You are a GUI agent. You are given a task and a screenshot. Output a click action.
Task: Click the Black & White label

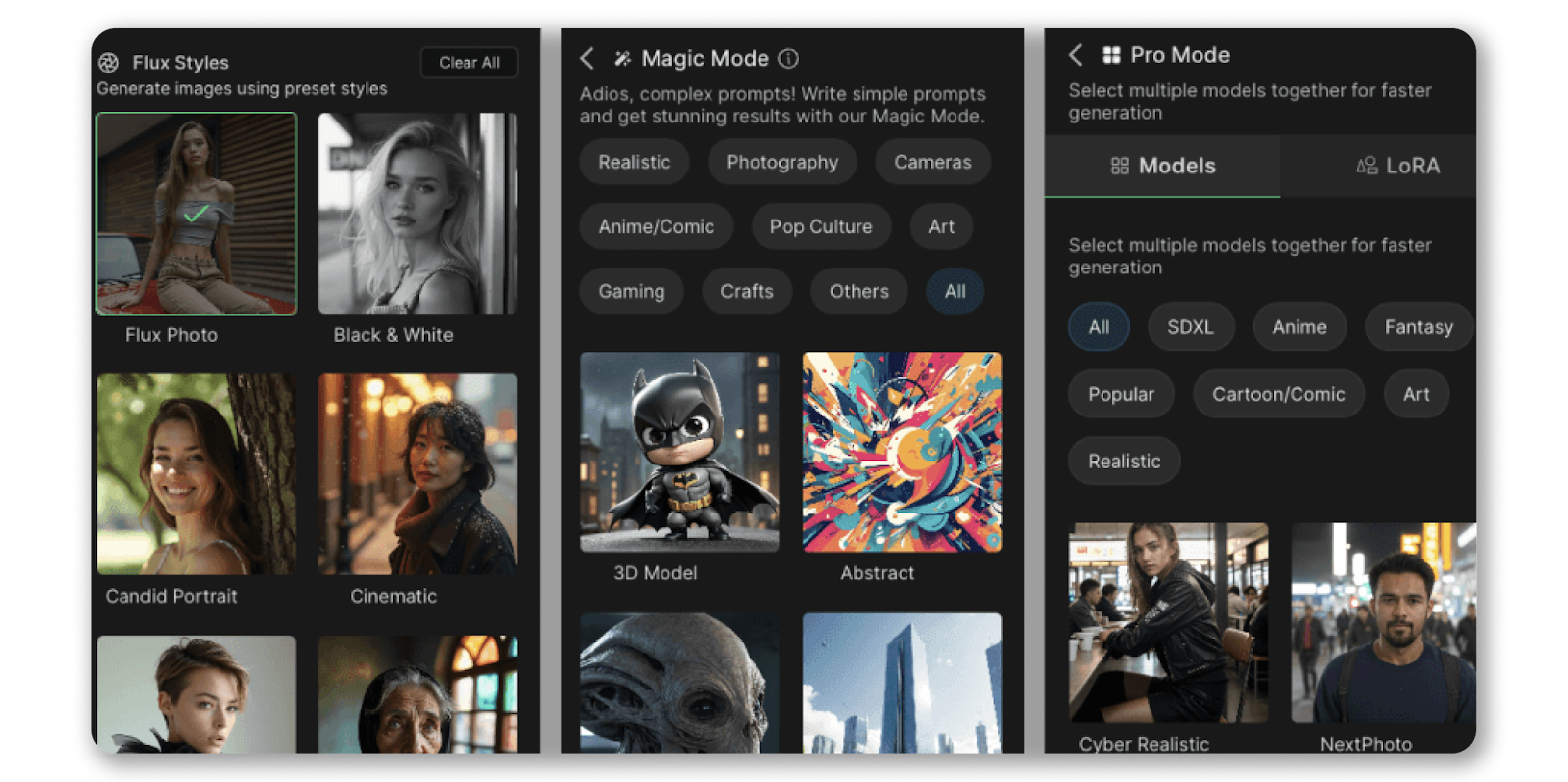(x=393, y=335)
